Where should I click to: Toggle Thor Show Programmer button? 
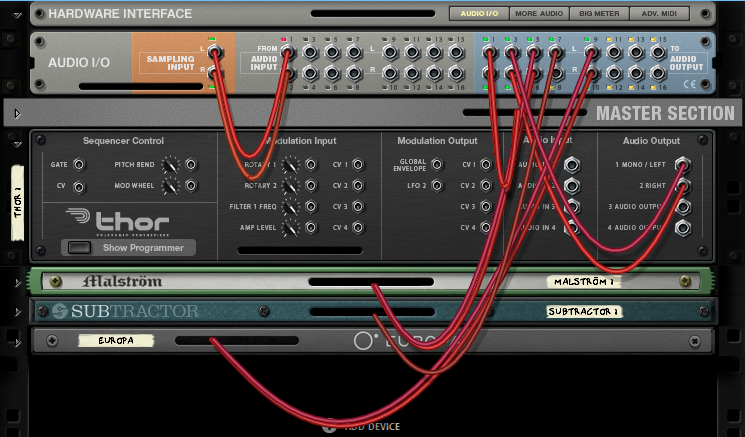79,247
